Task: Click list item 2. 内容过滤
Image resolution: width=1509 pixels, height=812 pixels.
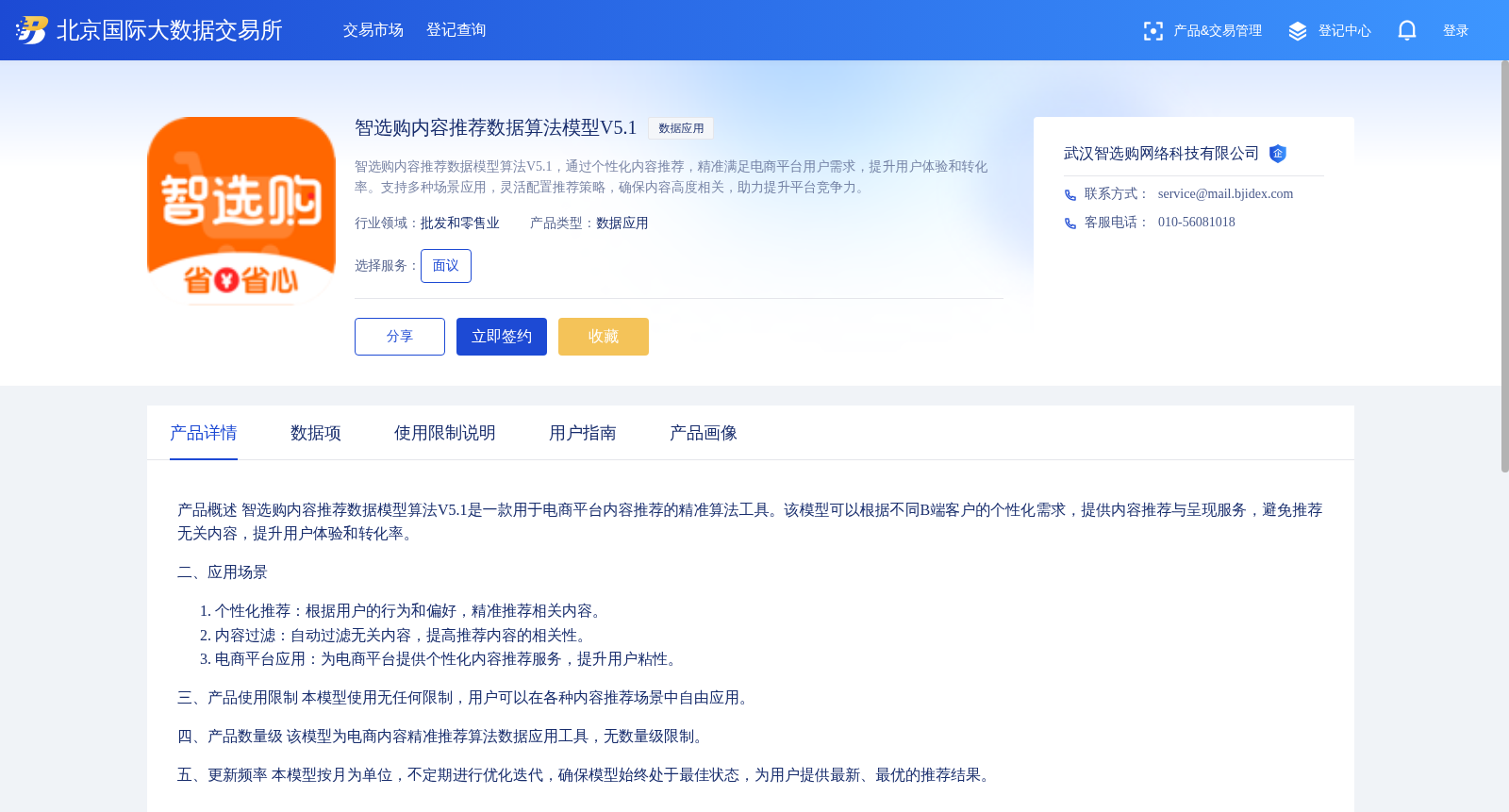Action: point(396,636)
